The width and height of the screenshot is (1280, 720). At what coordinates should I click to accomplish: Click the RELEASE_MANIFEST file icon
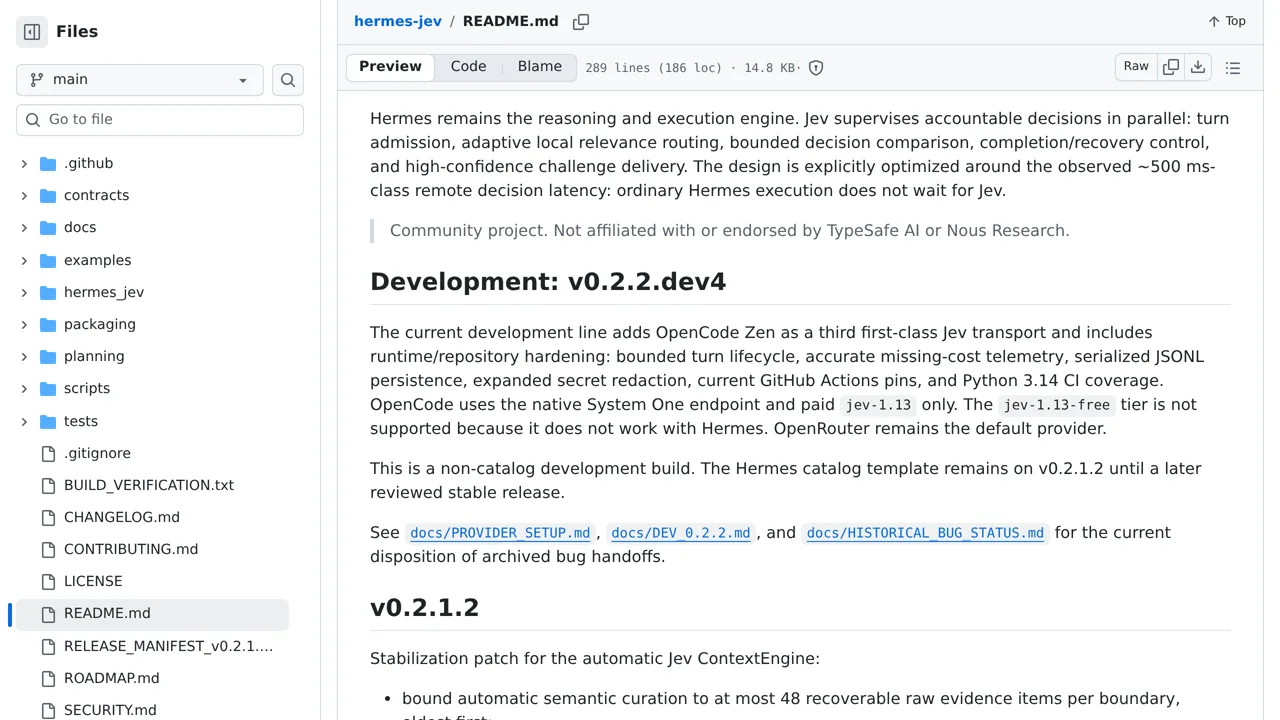pos(48,646)
